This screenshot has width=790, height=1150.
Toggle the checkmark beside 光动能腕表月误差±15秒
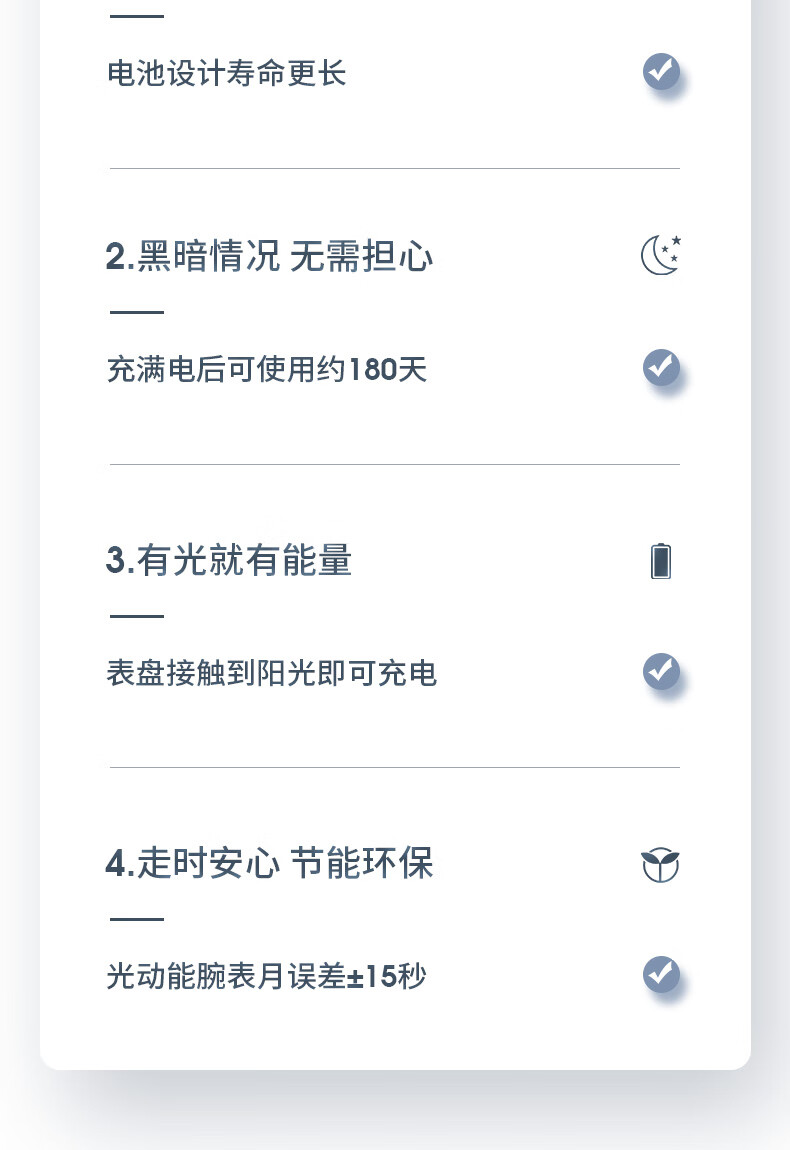pyautogui.click(x=661, y=975)
